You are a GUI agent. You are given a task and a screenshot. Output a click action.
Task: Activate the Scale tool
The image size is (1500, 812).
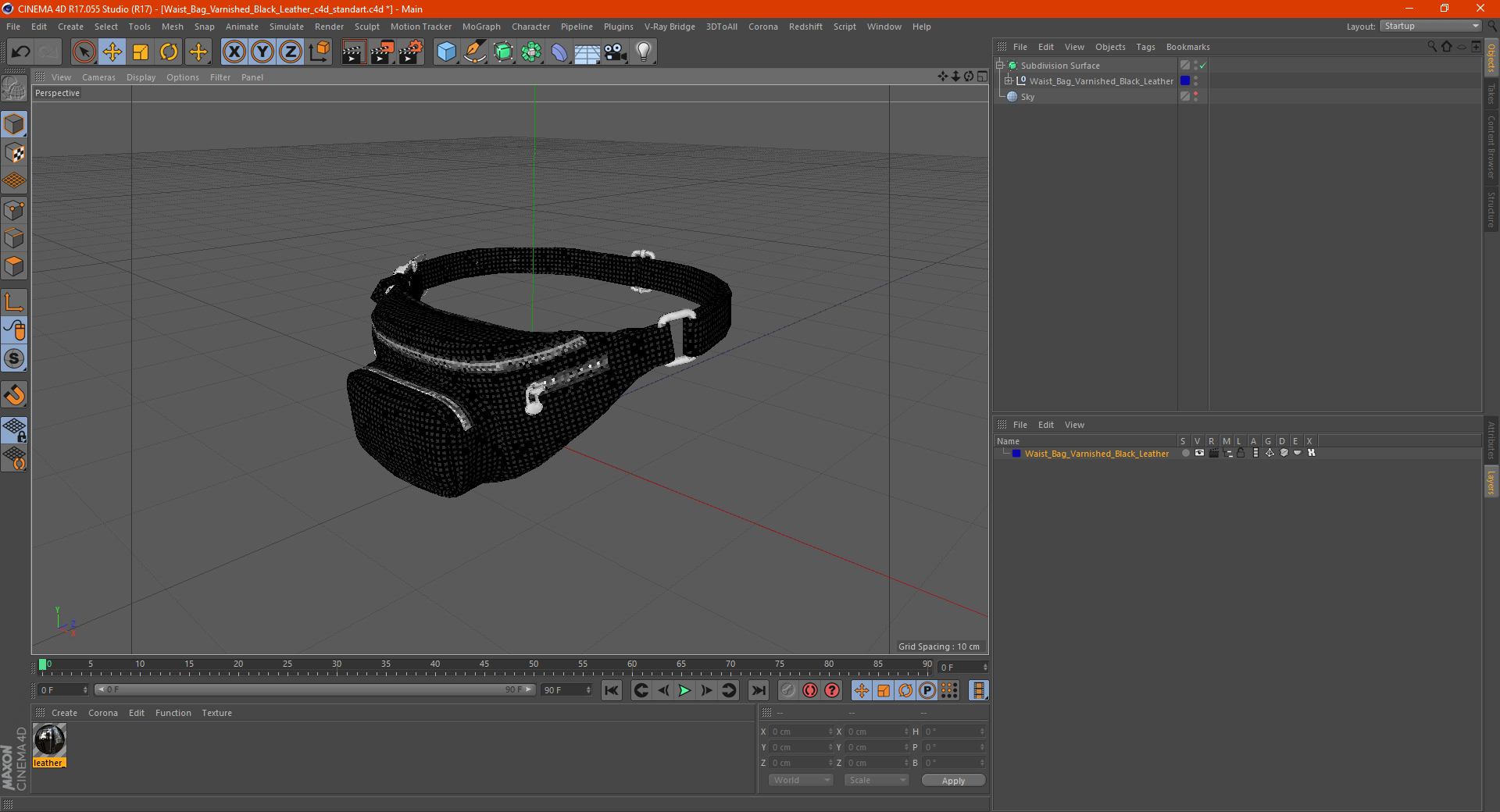(x=141, y=52)
